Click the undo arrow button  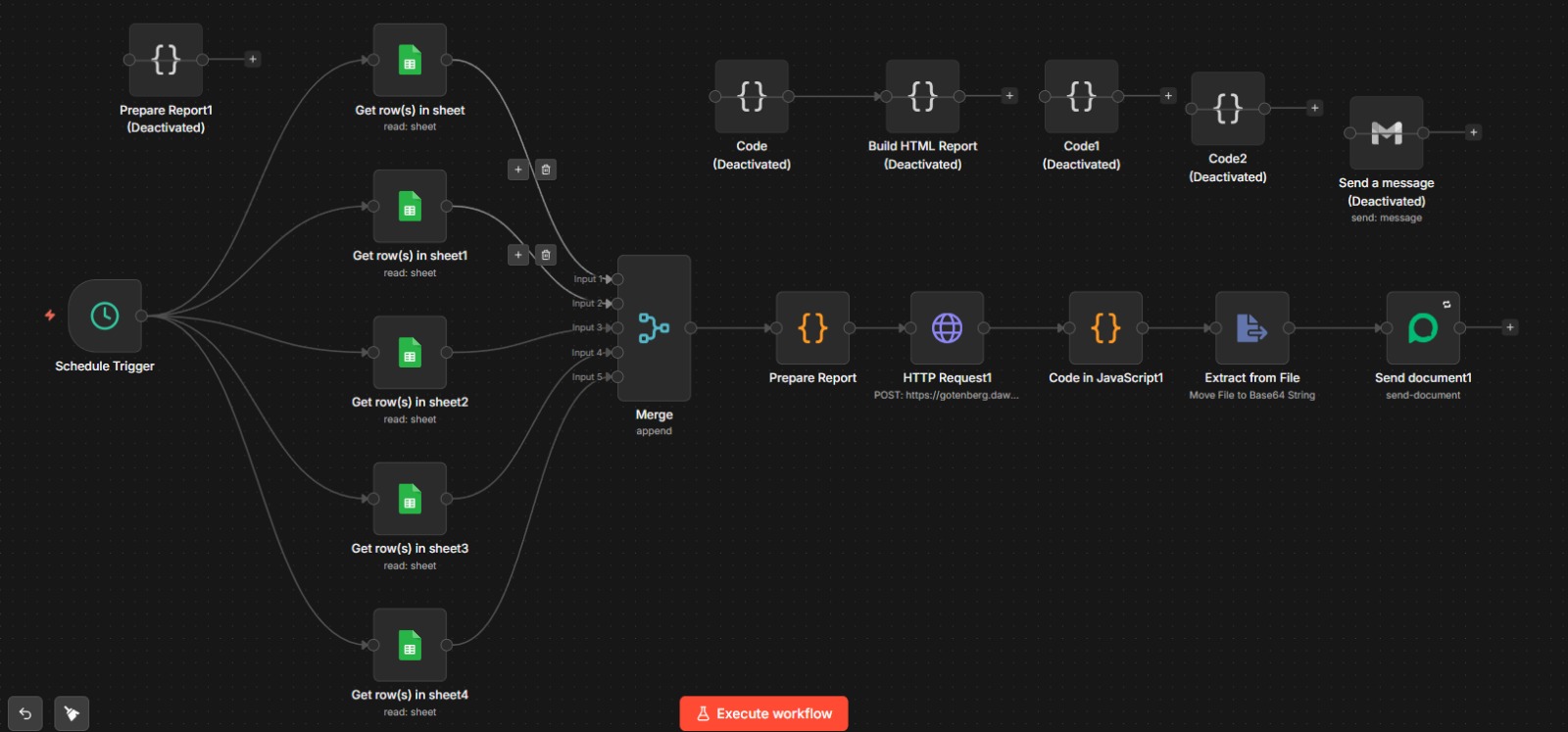click(x=25, y=713)
